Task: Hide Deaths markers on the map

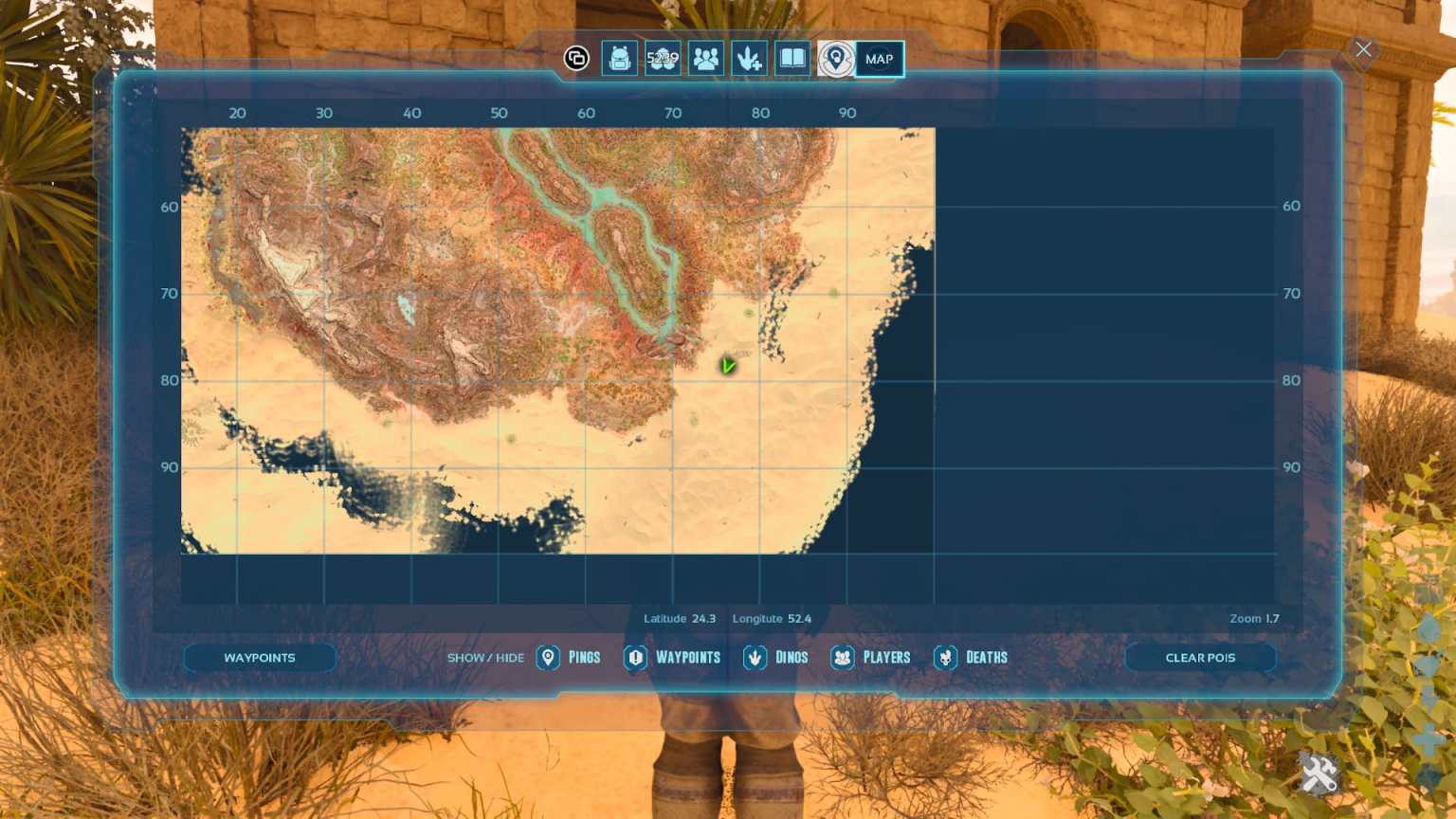Action: tap(972, 658)
